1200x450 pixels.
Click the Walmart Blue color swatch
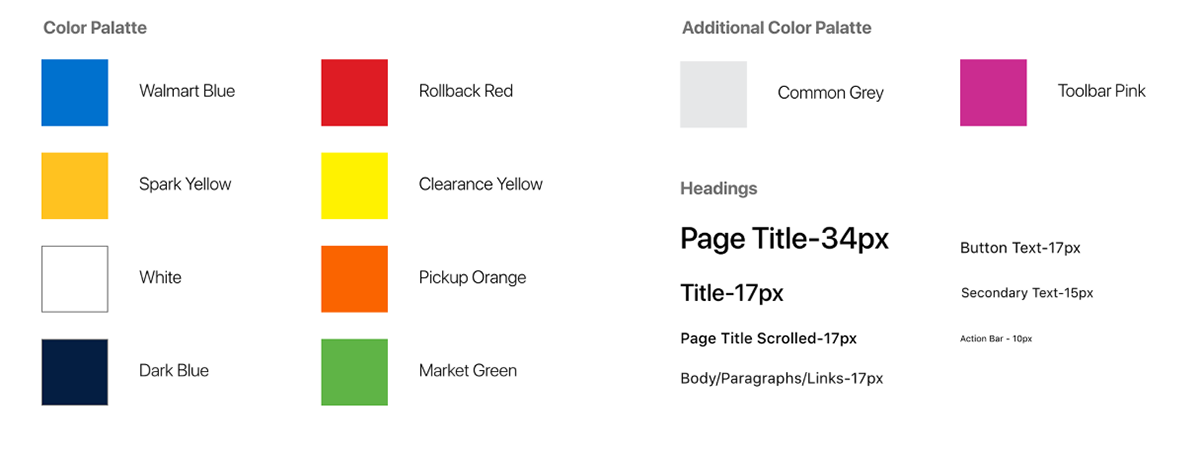(x=74, y=92)
